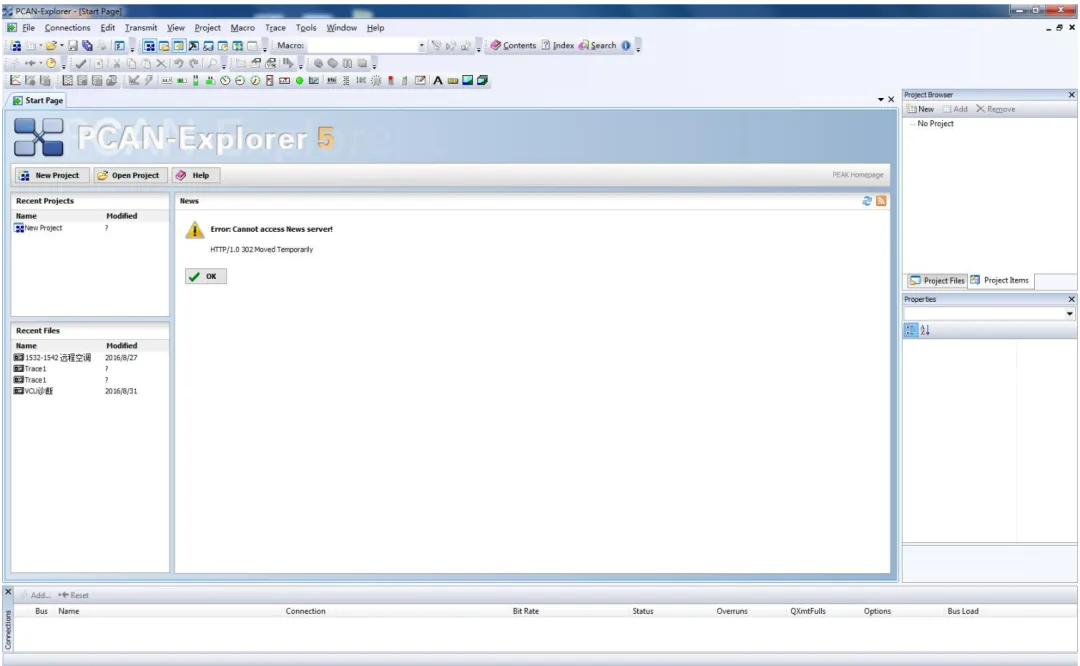Viewport: 1080px width, 666px height.
Task: Toggle alphabetical sort in Properties panel
Action: tap(925, 331)
